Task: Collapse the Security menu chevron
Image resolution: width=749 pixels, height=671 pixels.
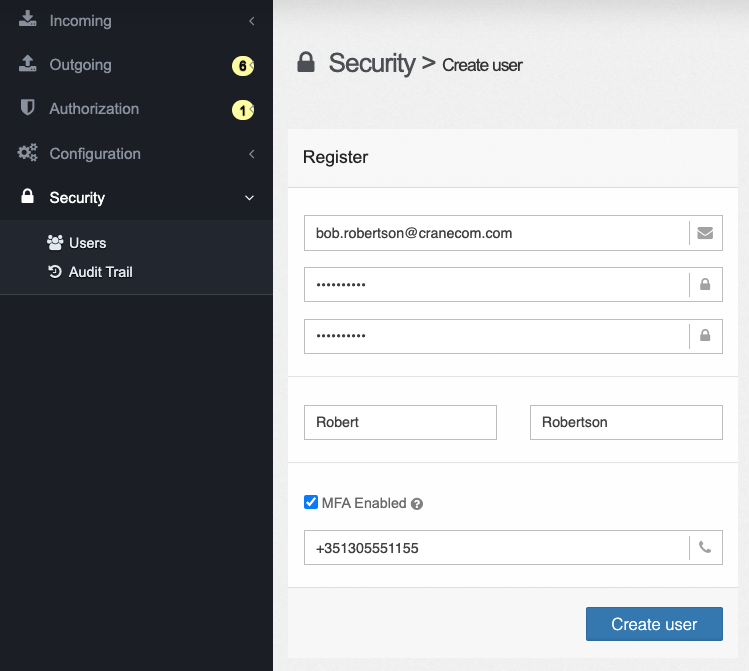Action: (249, 198)
